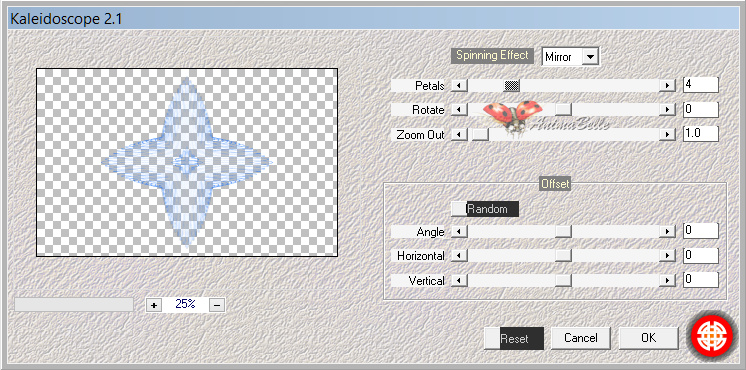746x370 pixels.
Task: Click the Zoom Out slider right arrow
Action: tap(667, 135)
